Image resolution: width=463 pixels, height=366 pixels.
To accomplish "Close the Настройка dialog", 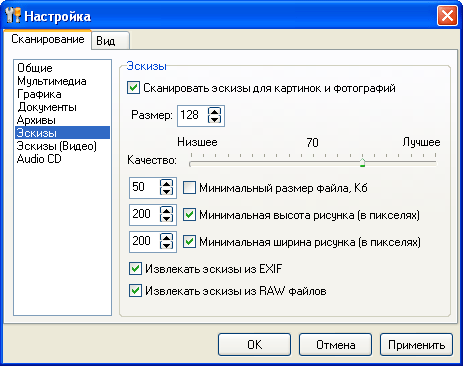I will [447, 16].
